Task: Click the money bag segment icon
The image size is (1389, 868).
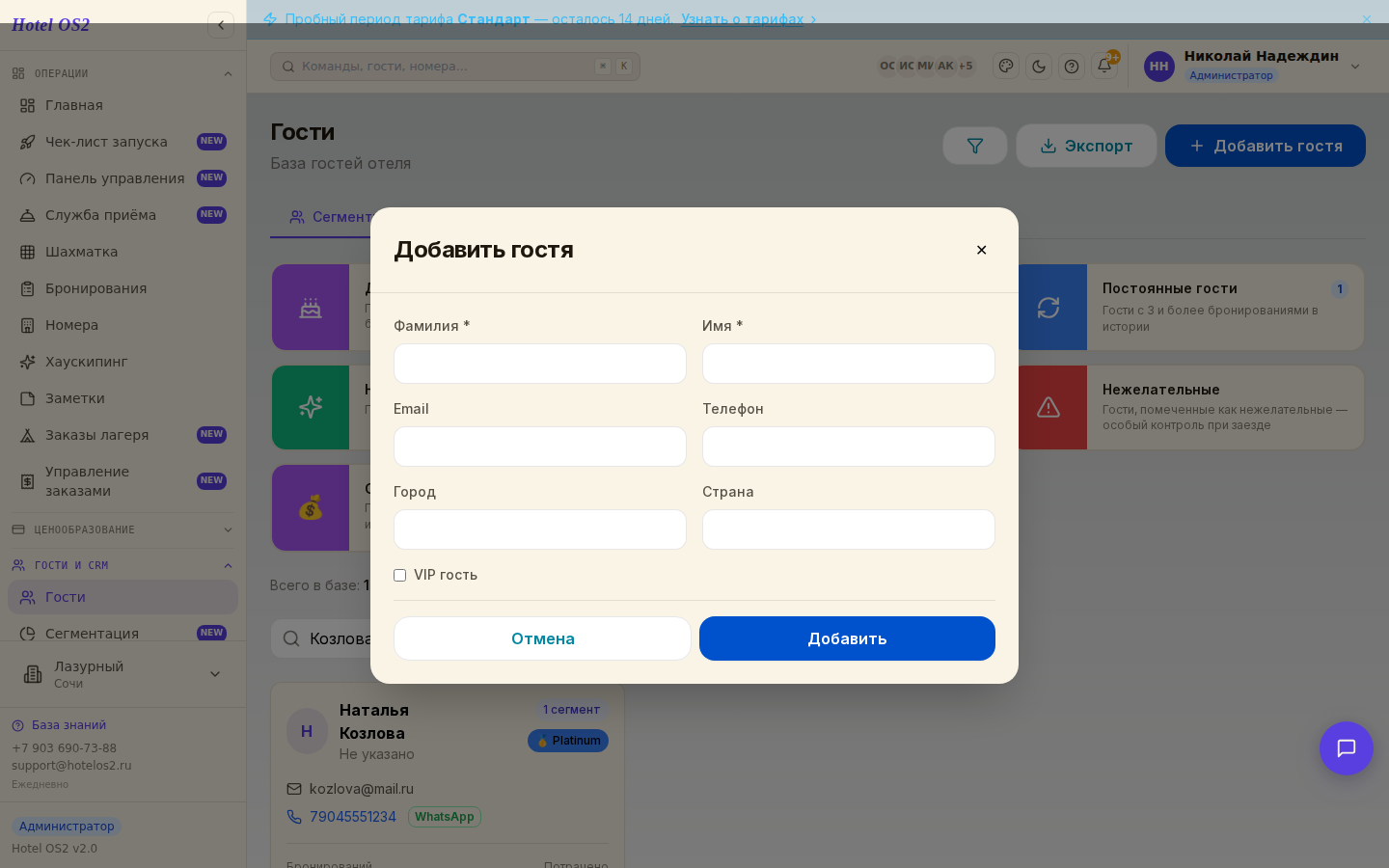Action: point(311,507)
